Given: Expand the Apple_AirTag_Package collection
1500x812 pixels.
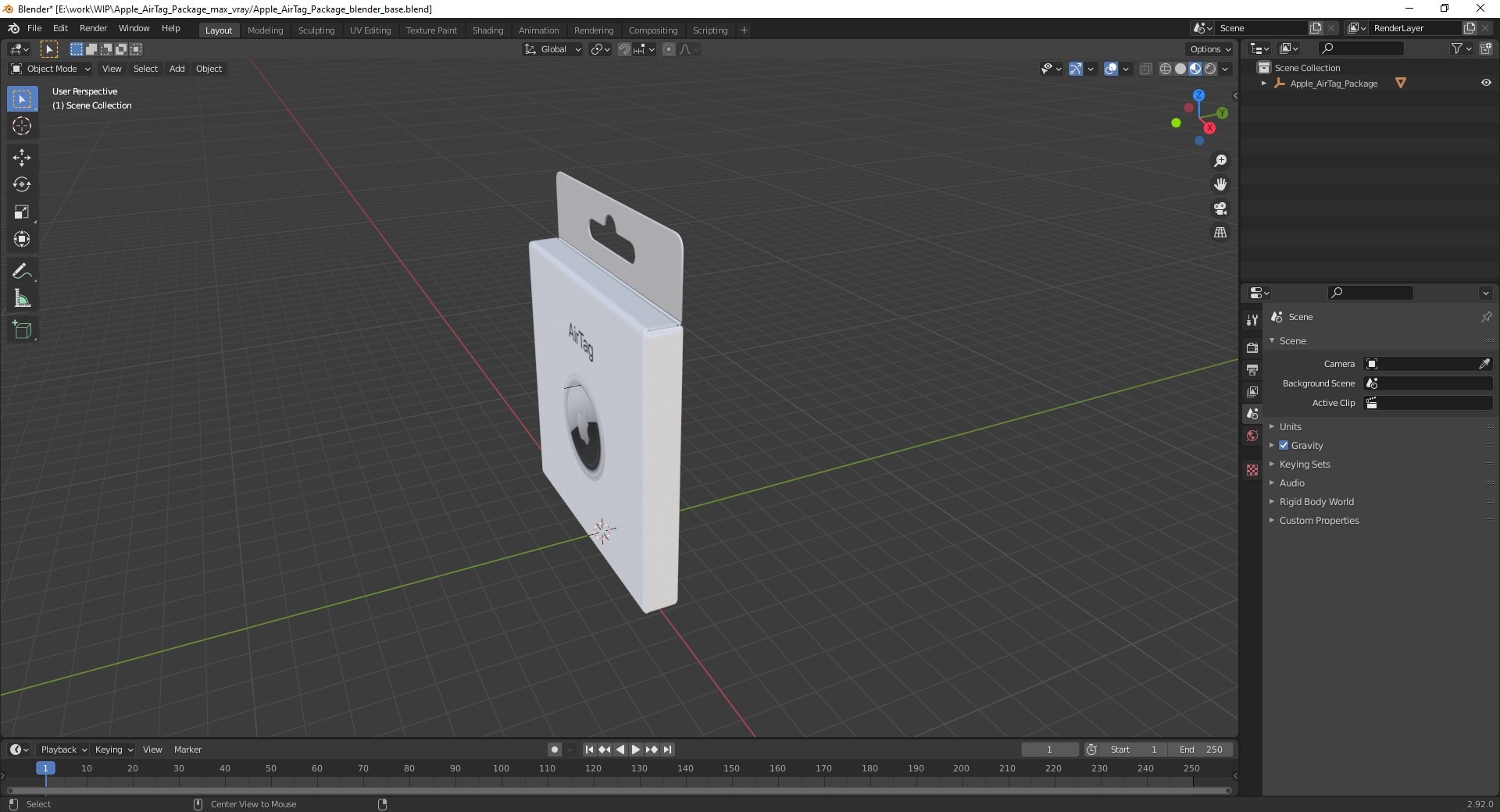Looking at the screenshot, I should pyautogui.click(x=1263, y=84).
